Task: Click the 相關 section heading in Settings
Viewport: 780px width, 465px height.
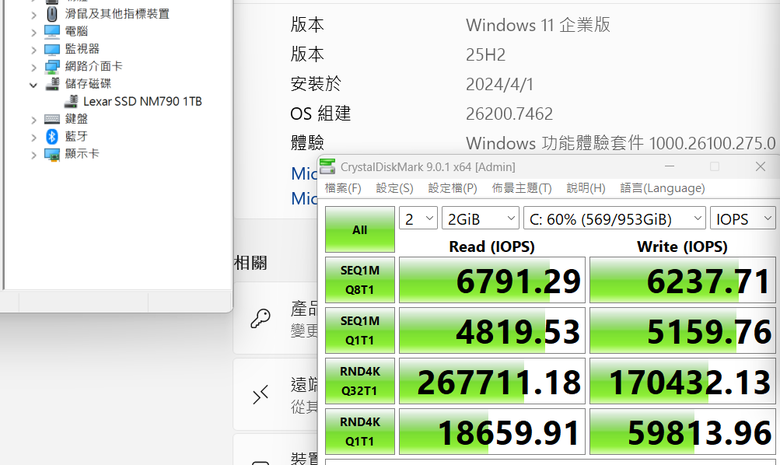Action: coord(251,263)
